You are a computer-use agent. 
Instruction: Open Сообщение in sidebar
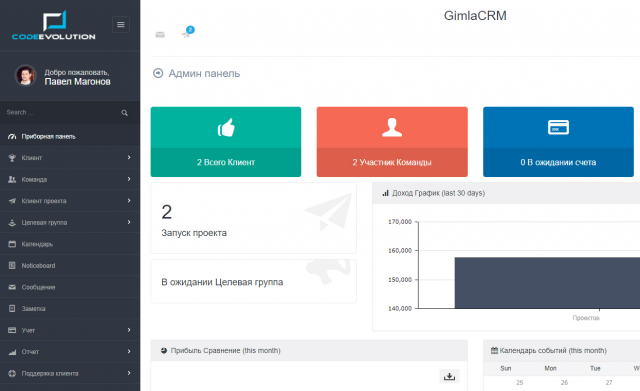click(x=70, y=287)
